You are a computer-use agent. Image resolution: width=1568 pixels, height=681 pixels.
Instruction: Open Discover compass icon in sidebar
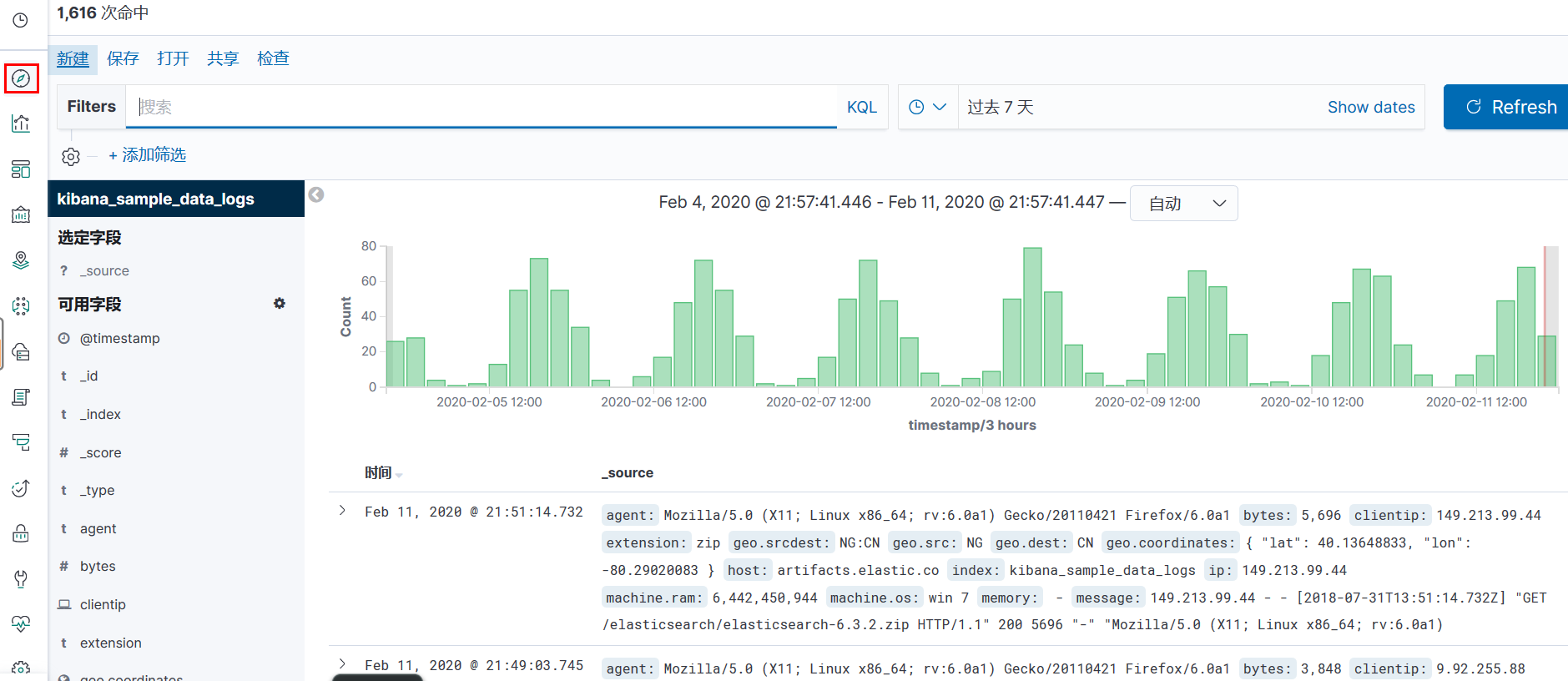tap(21, 78)
